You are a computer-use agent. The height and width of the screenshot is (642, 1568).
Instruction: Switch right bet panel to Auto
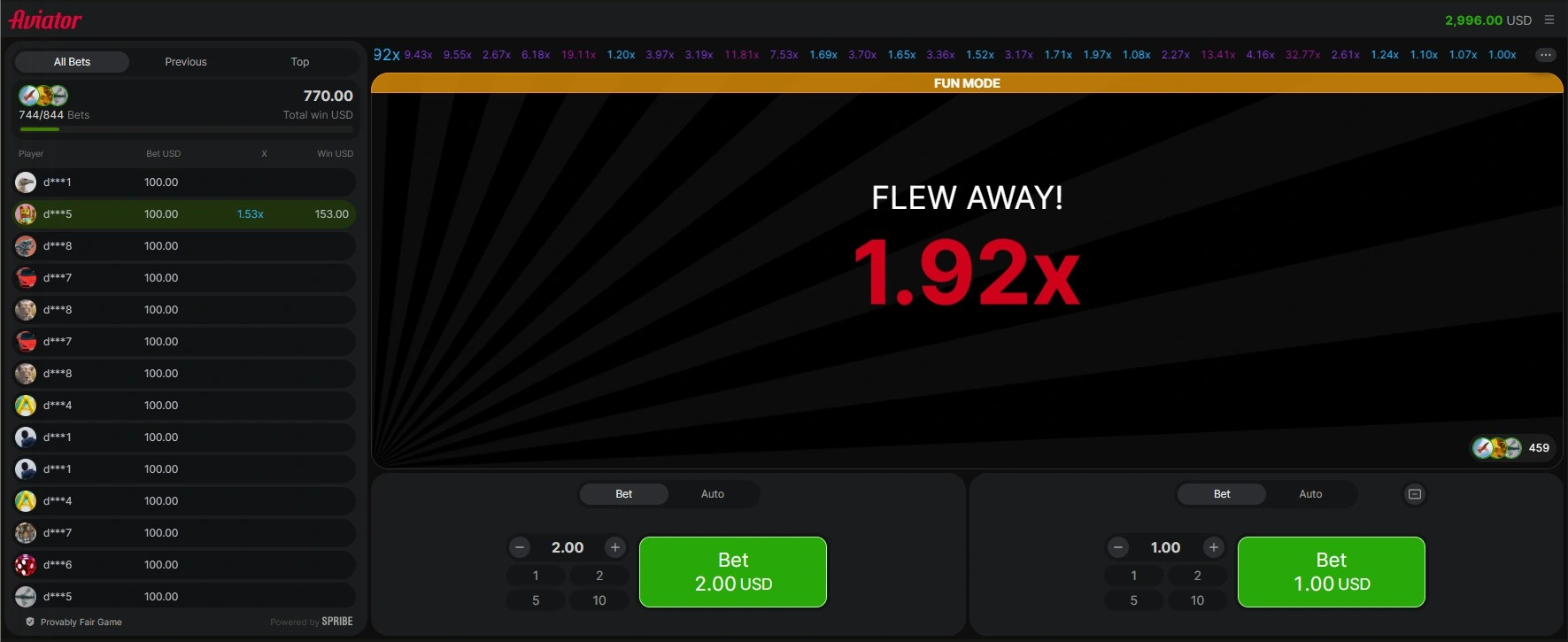pyautogui.click(x=1310, y=494)
